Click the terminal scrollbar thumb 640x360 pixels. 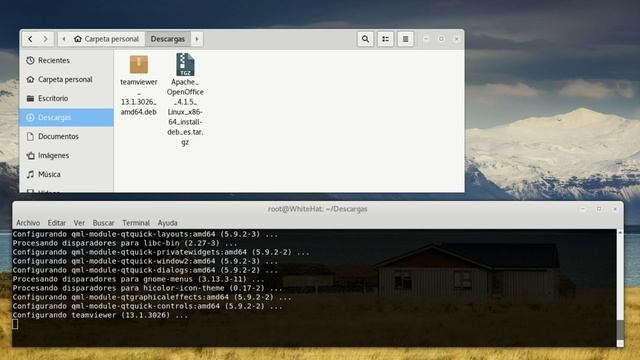pos(620,329)
